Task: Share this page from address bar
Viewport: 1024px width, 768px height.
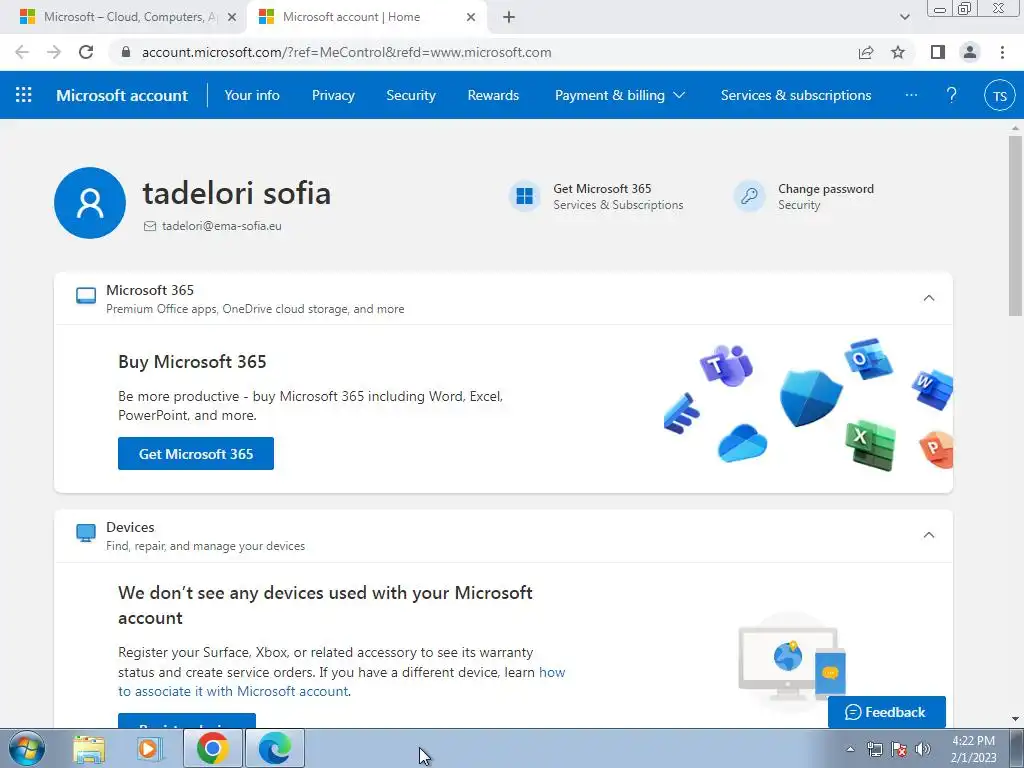Action: coord(866,52)
